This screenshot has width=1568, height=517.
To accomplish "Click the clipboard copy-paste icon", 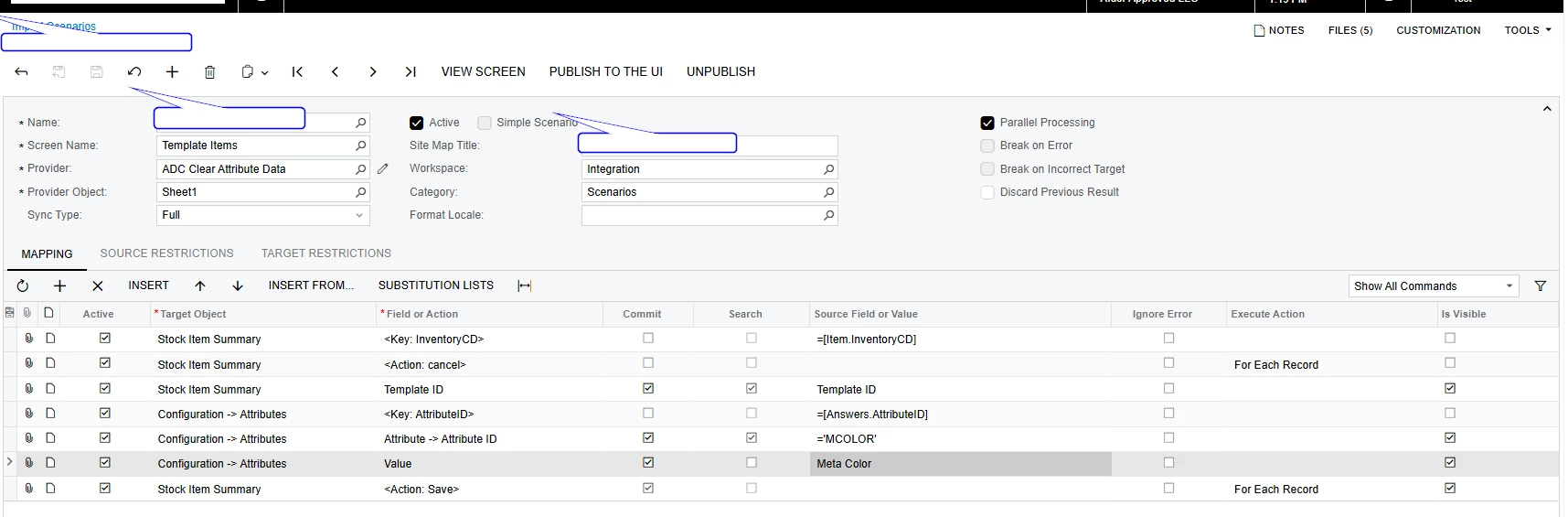I will pyautogui.click(x=247, y=71).
